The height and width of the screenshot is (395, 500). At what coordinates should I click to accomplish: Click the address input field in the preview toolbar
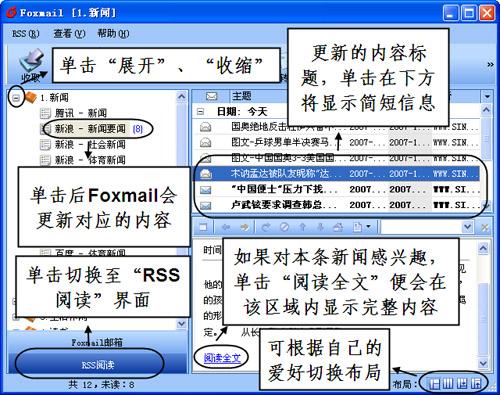422,227
